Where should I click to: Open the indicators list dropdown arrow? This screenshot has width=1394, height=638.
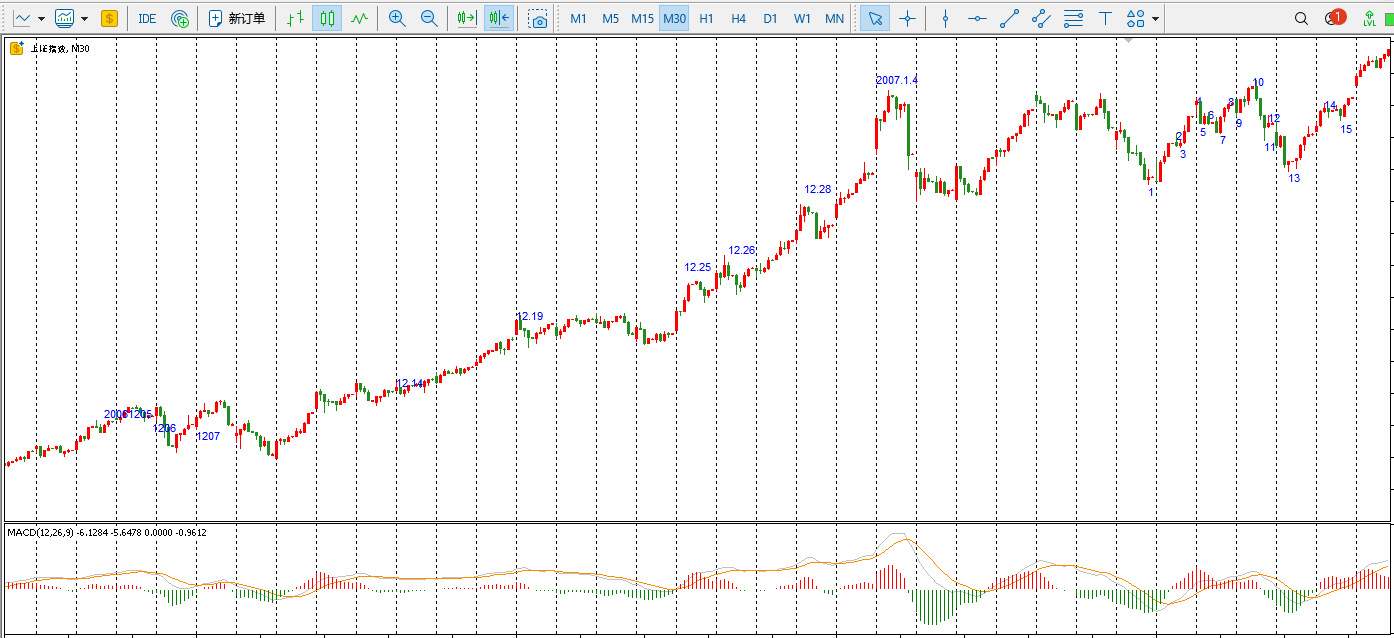(84, 18)
